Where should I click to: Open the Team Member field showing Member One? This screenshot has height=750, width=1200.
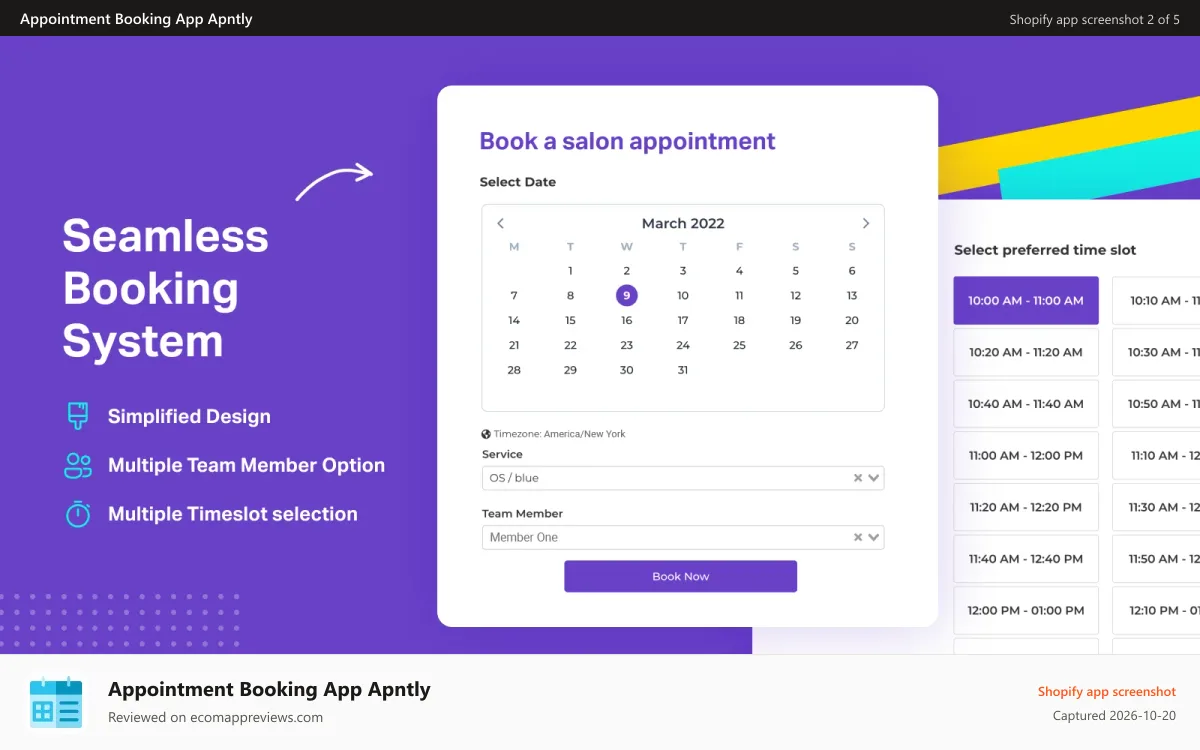click(x=683, y=537)
